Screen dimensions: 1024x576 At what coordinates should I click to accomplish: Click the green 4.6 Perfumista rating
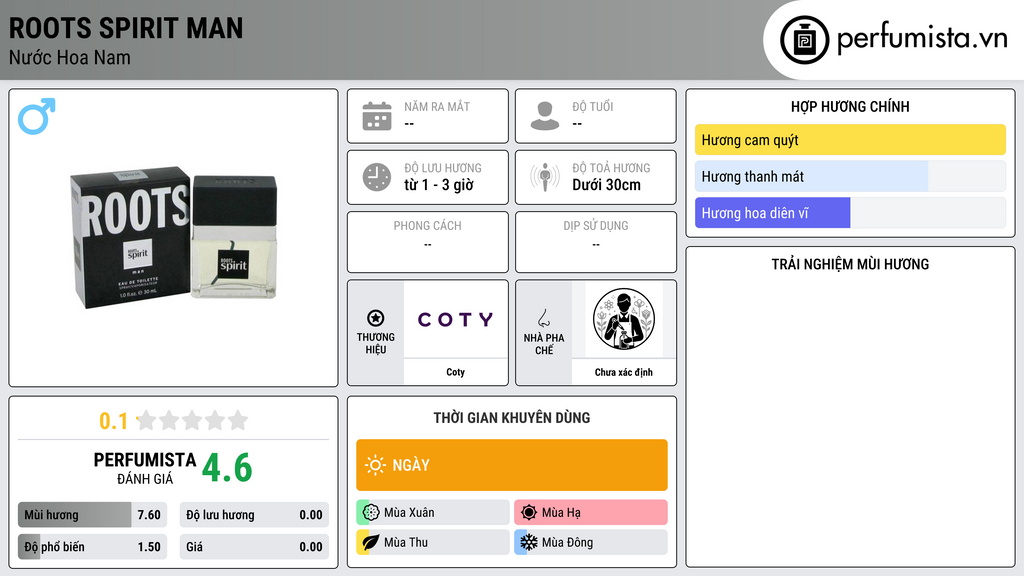coord(227,468)
